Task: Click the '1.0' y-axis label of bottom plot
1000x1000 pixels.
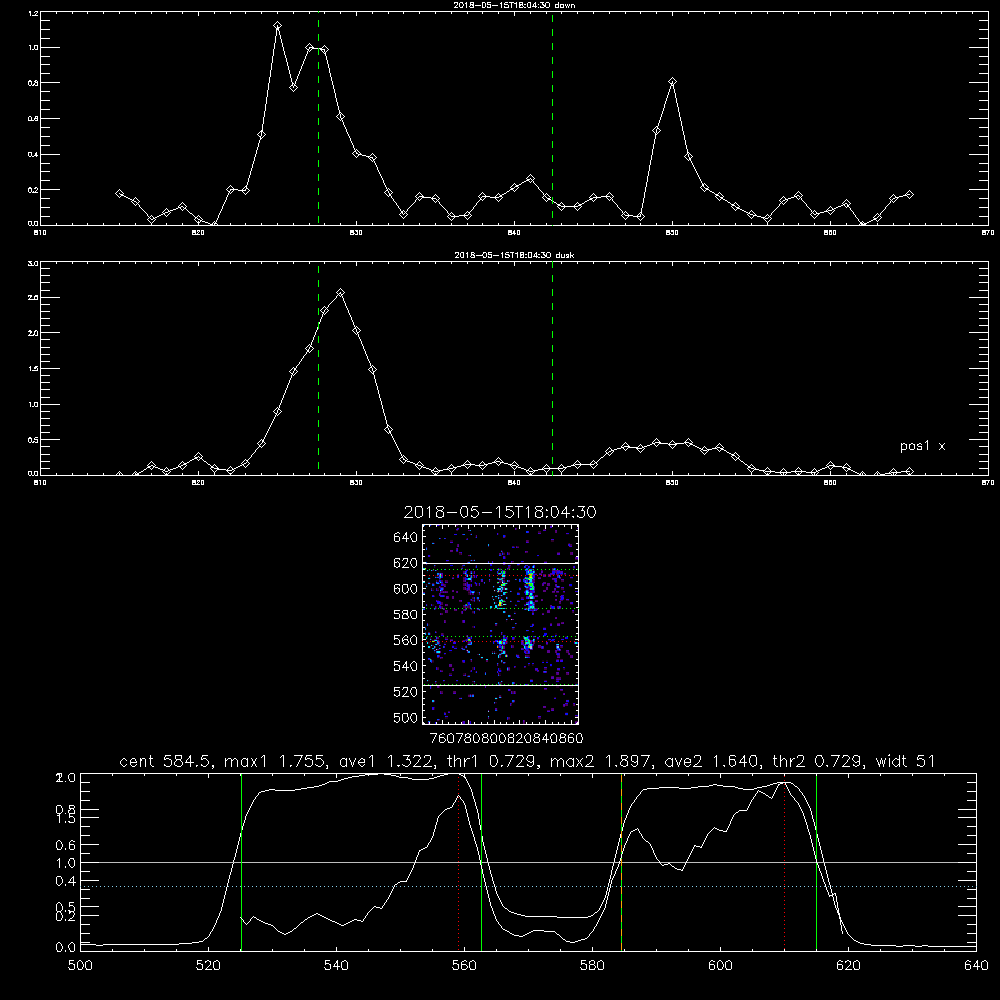Action: pyautogui.click(x=66, y=863)
